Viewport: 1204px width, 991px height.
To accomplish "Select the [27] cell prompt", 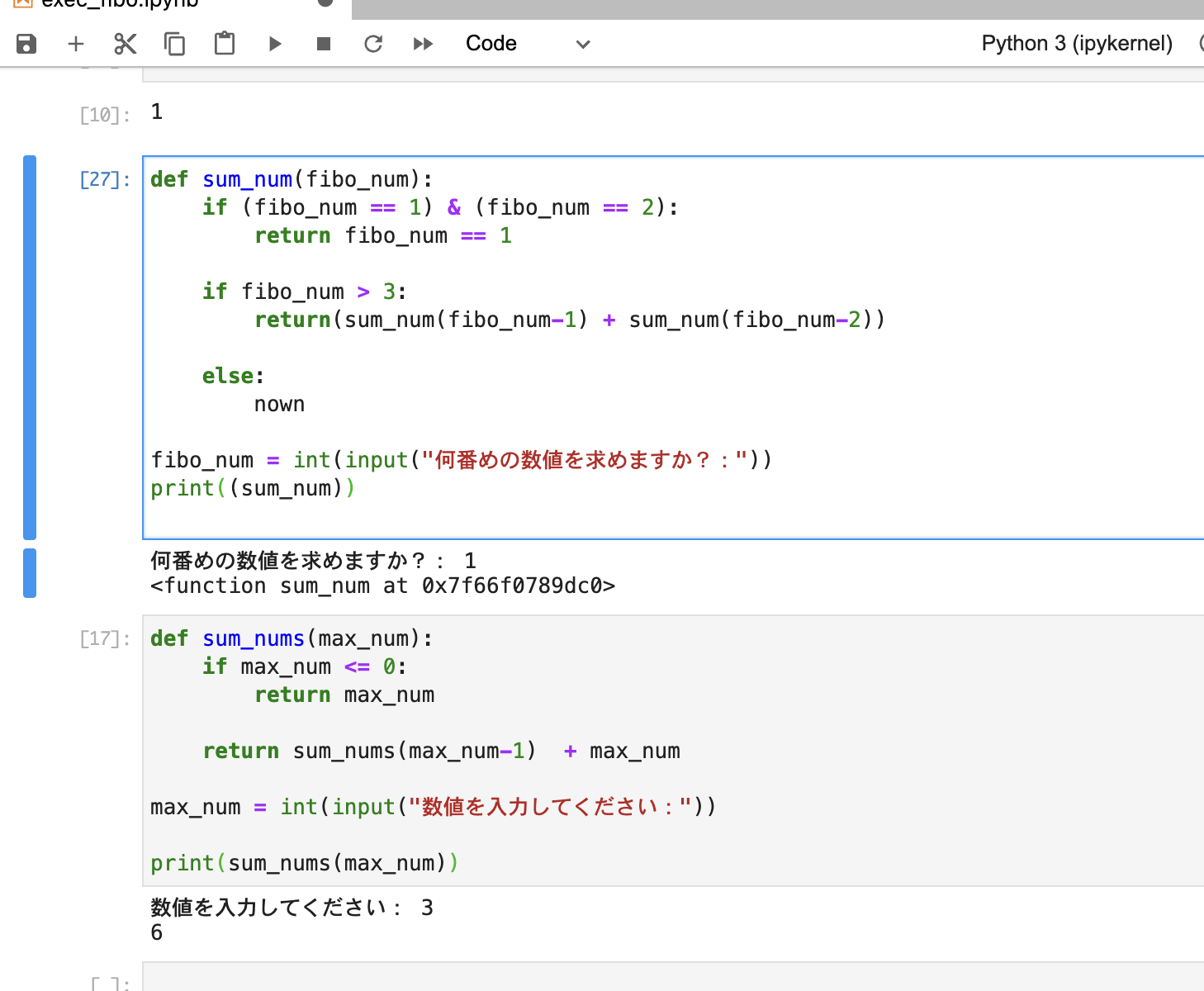I will point(105,179).
